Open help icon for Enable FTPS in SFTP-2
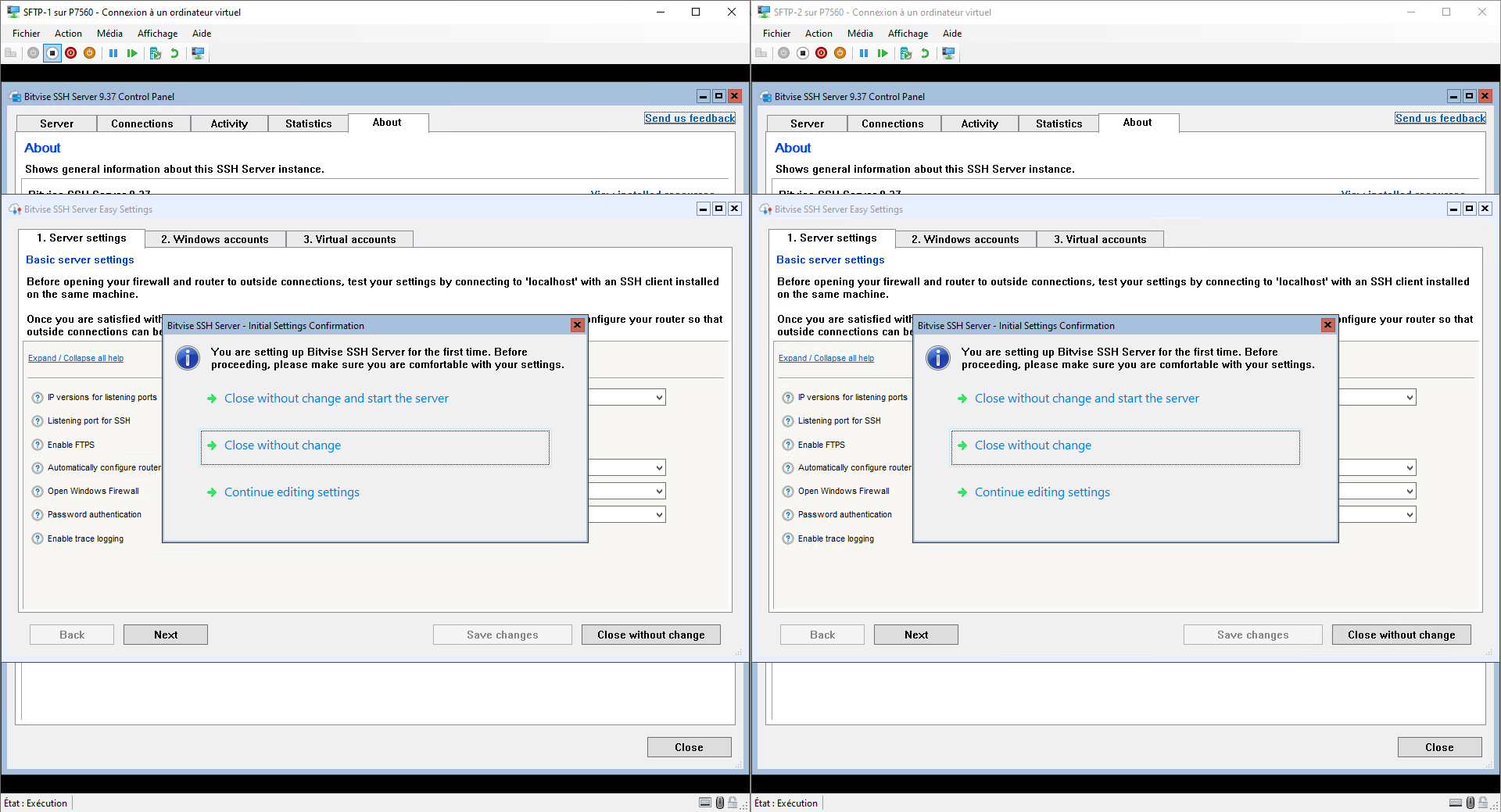1501x812 pixels. [788, 445]
